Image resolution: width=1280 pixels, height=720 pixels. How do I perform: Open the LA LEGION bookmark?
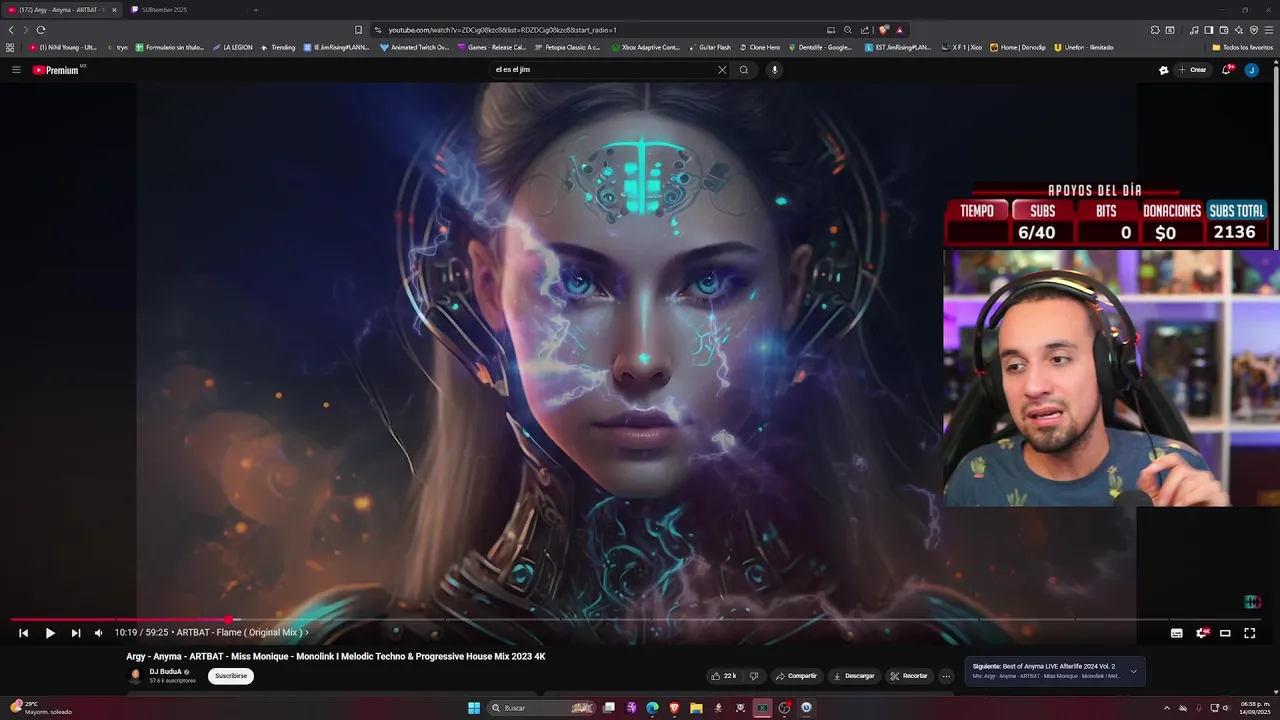[x=232, y=47]
